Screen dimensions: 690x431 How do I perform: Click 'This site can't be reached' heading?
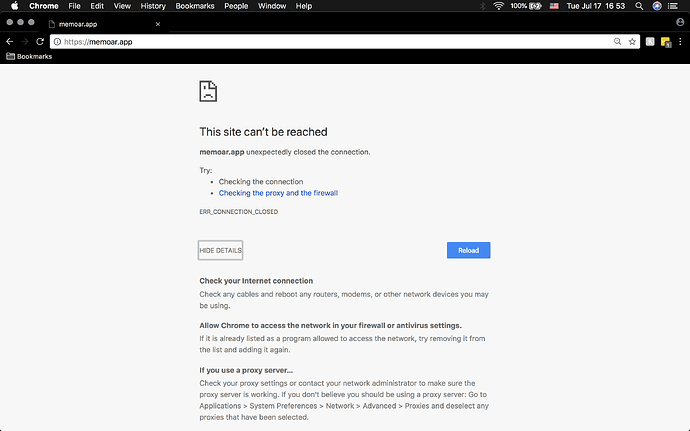click(263, 132)
